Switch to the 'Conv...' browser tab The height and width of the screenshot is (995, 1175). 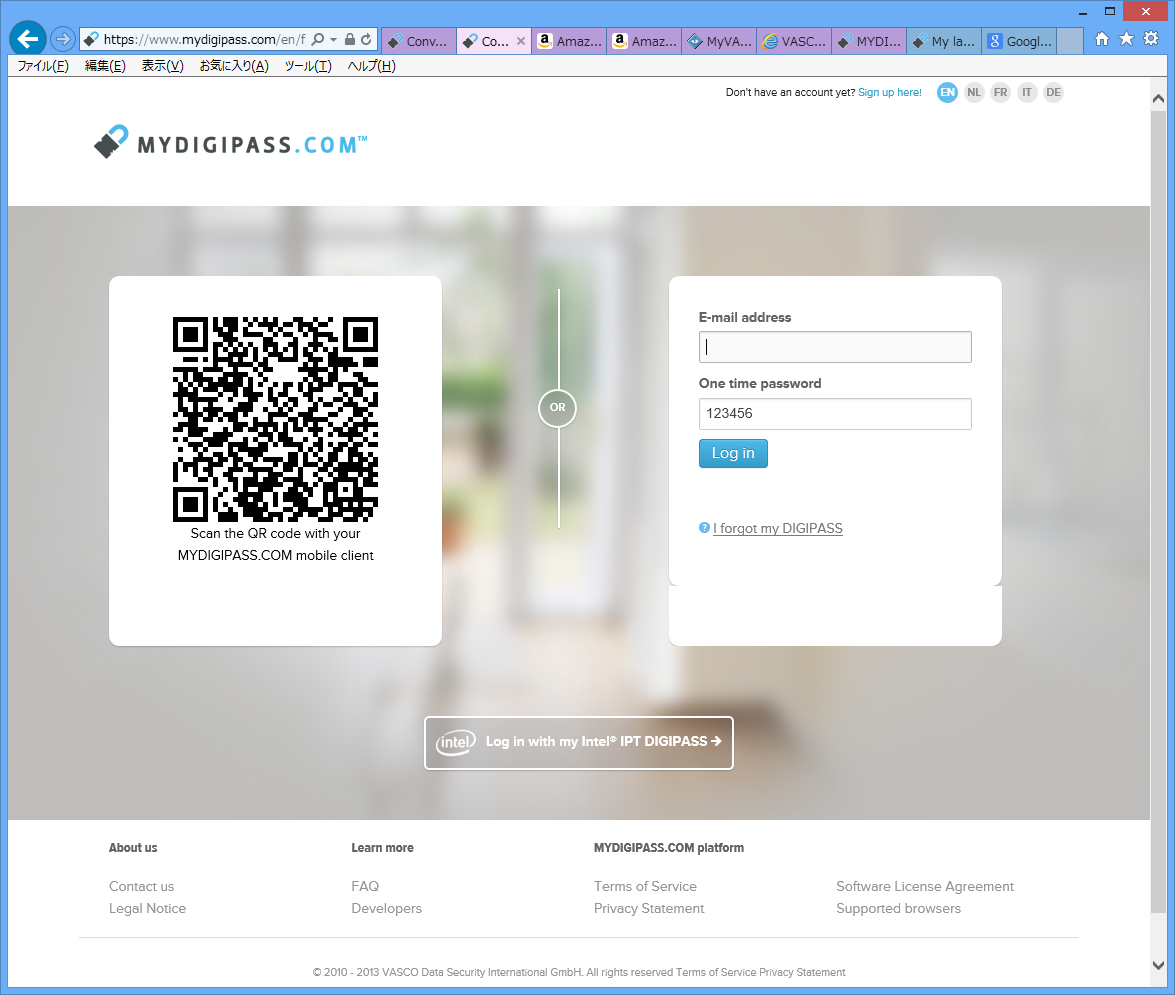[418, 41]
